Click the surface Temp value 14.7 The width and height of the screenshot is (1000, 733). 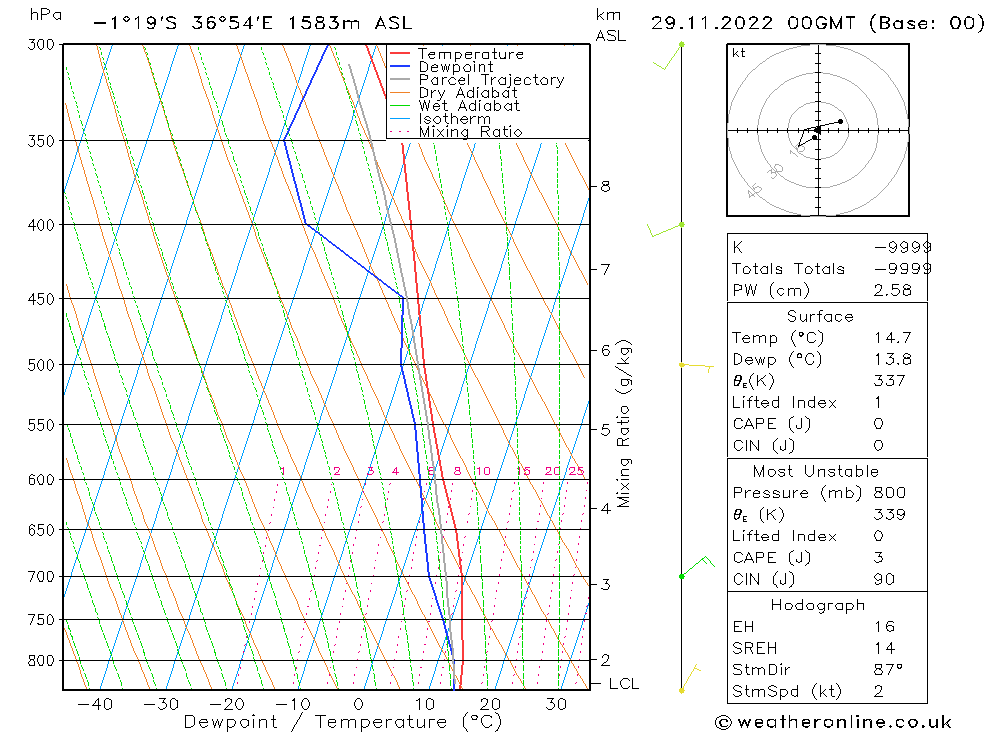point(892,338)
